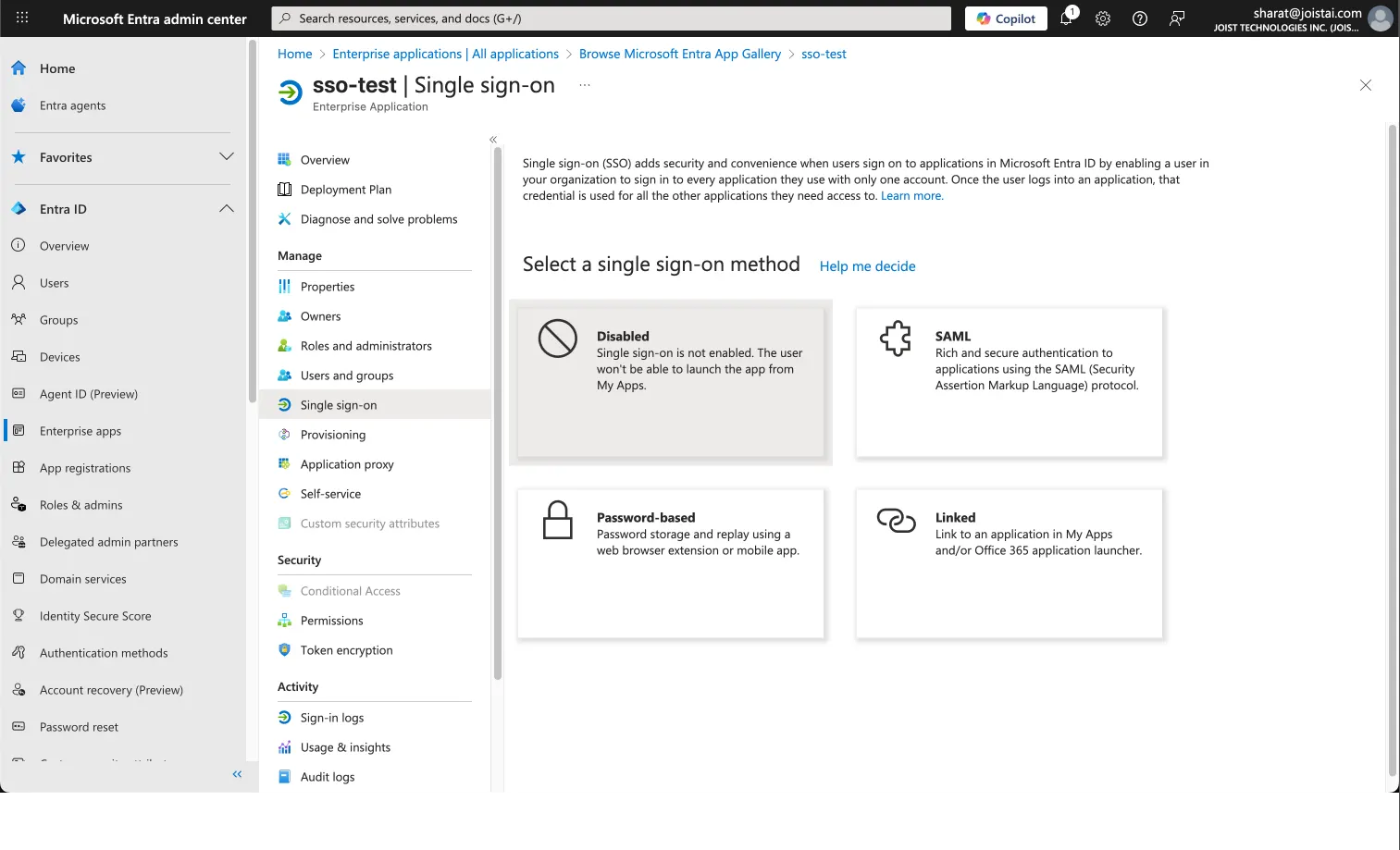This screenshot has height=850, width=1400.
Task: Click the Identity Secure Score trophy icon
Action: point(19,616)
